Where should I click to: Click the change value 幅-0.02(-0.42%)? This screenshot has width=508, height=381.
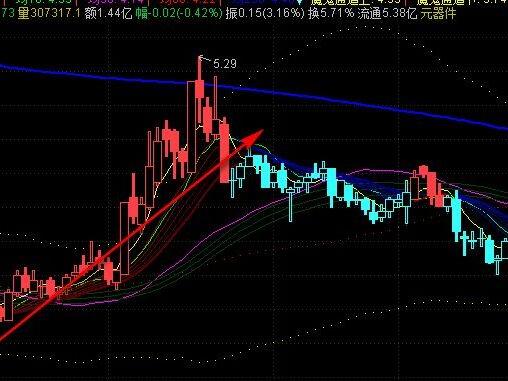point(179,14)
